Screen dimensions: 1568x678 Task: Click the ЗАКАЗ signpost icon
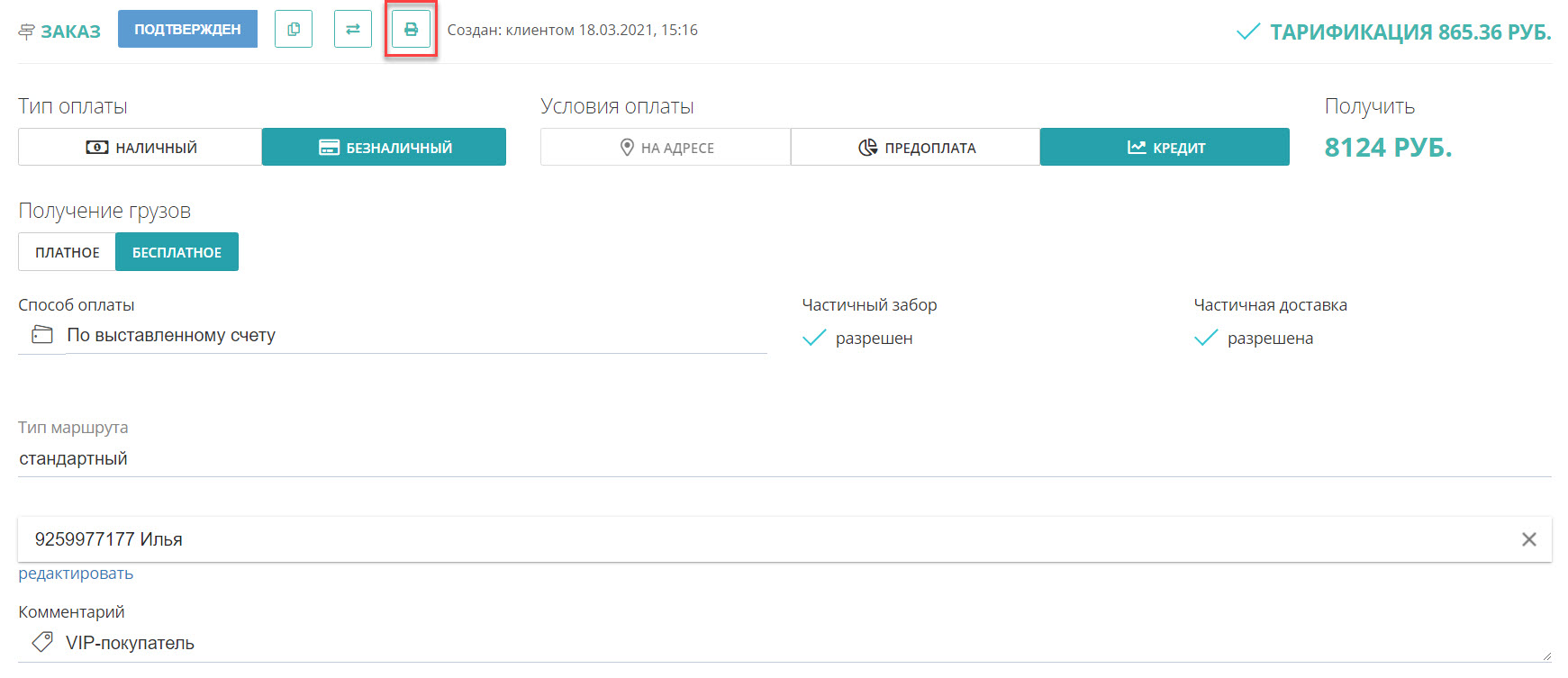[27, 32]
